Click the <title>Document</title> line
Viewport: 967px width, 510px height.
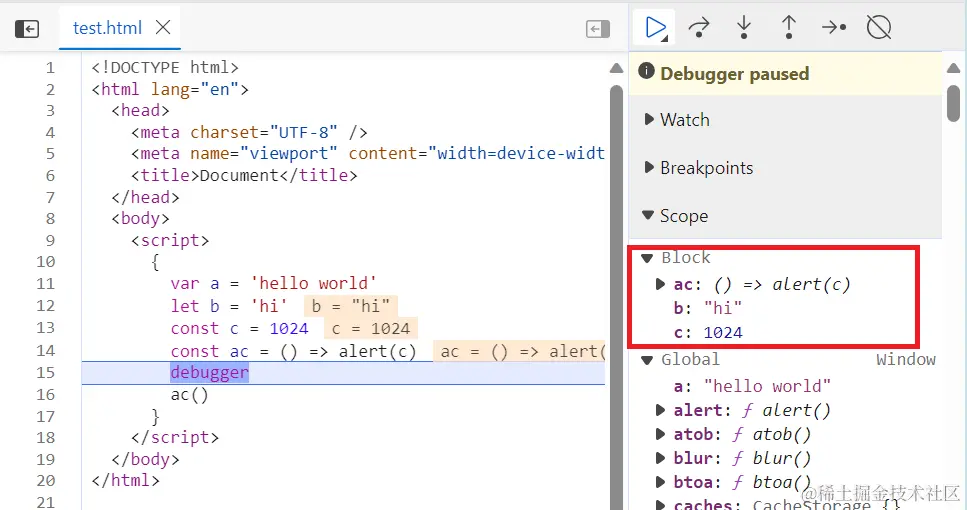point(244,176)
